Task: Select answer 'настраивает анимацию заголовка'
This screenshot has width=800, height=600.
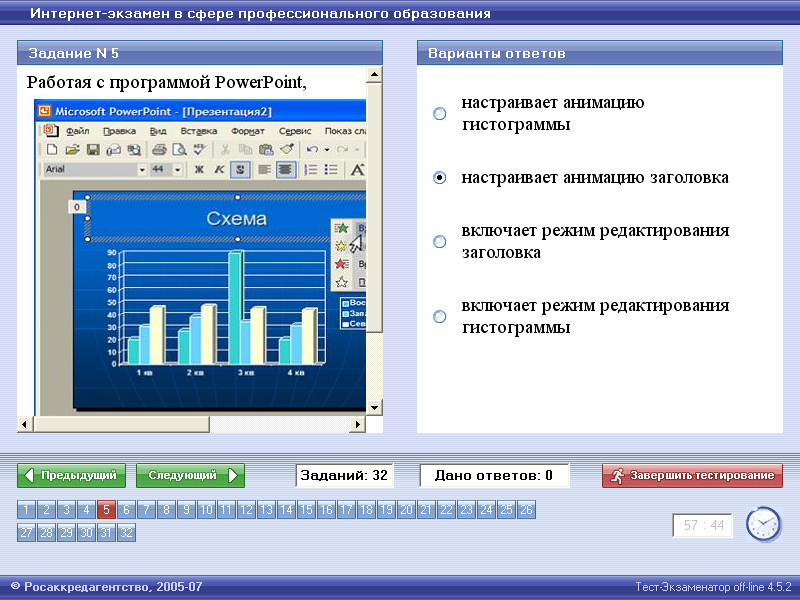Action: point(439,178)
